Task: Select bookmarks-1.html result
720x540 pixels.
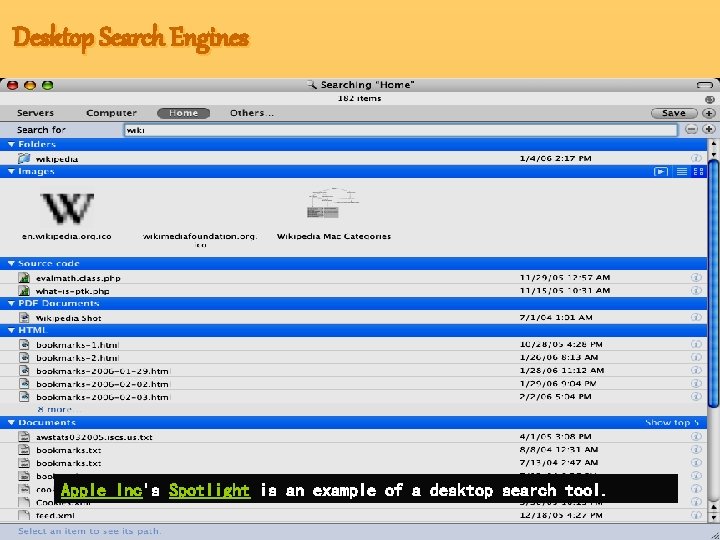Action: coord(78,345)
